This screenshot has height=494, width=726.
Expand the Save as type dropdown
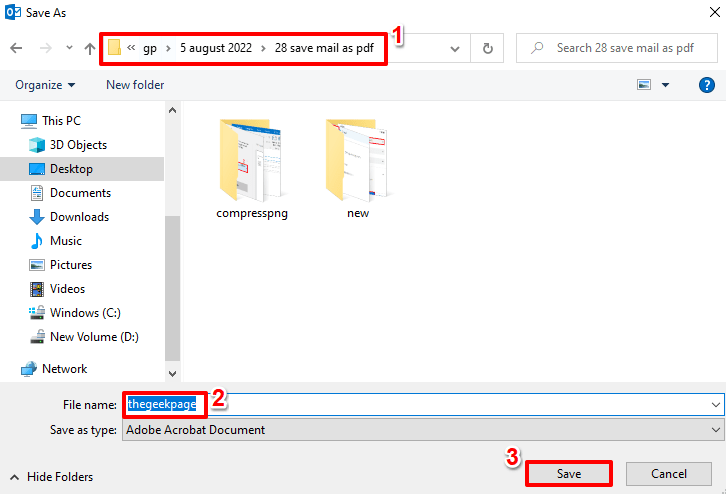point(715,430)
